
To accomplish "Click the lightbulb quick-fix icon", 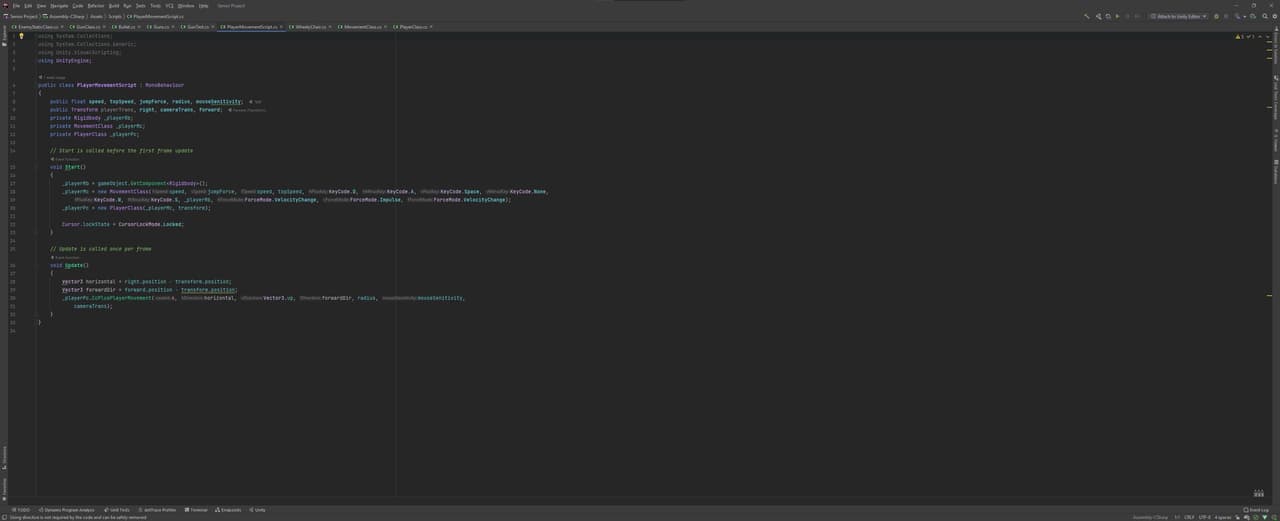I will tap(21, 36).
